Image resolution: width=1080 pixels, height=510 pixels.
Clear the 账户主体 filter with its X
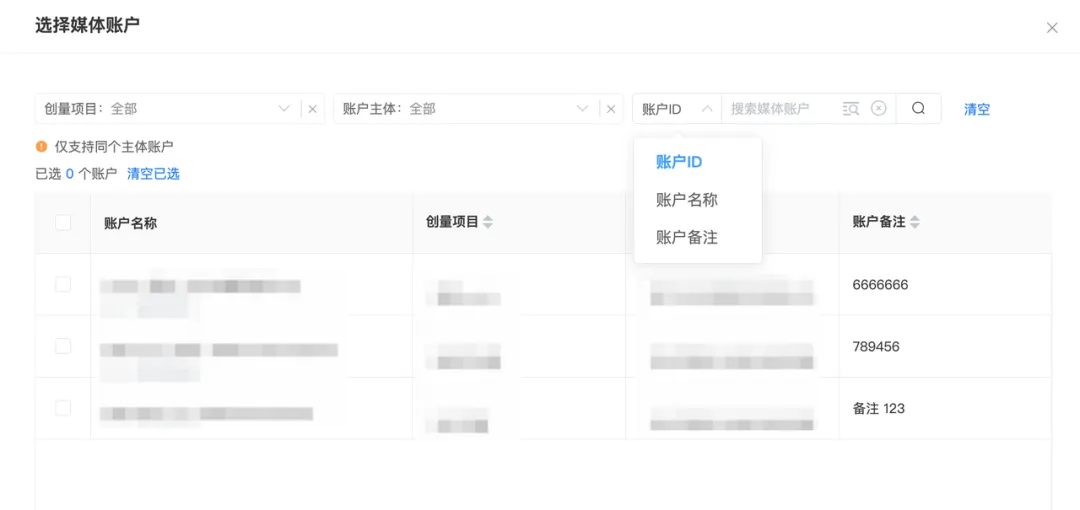[x=610, y=109]
